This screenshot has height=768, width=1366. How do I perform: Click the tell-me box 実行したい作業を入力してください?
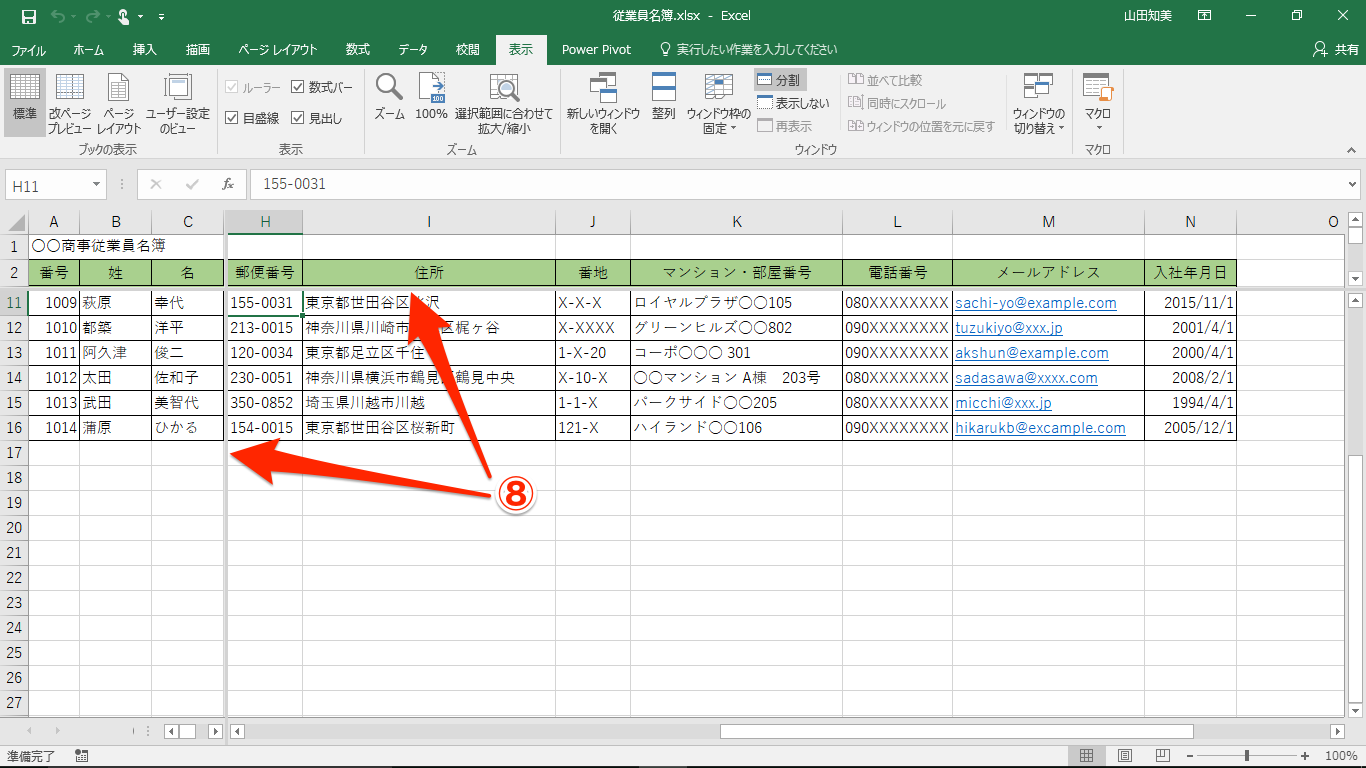point(747,49)
